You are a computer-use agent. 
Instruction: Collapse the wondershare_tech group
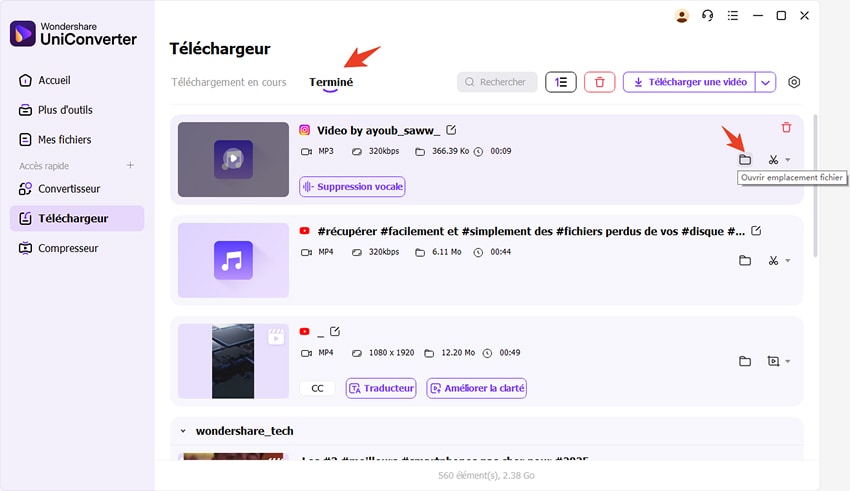point(183,431)
